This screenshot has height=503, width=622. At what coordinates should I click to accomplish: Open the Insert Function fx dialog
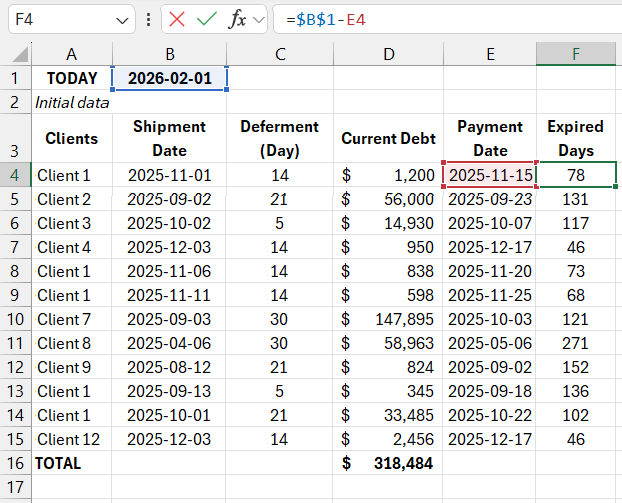(237, 19)
